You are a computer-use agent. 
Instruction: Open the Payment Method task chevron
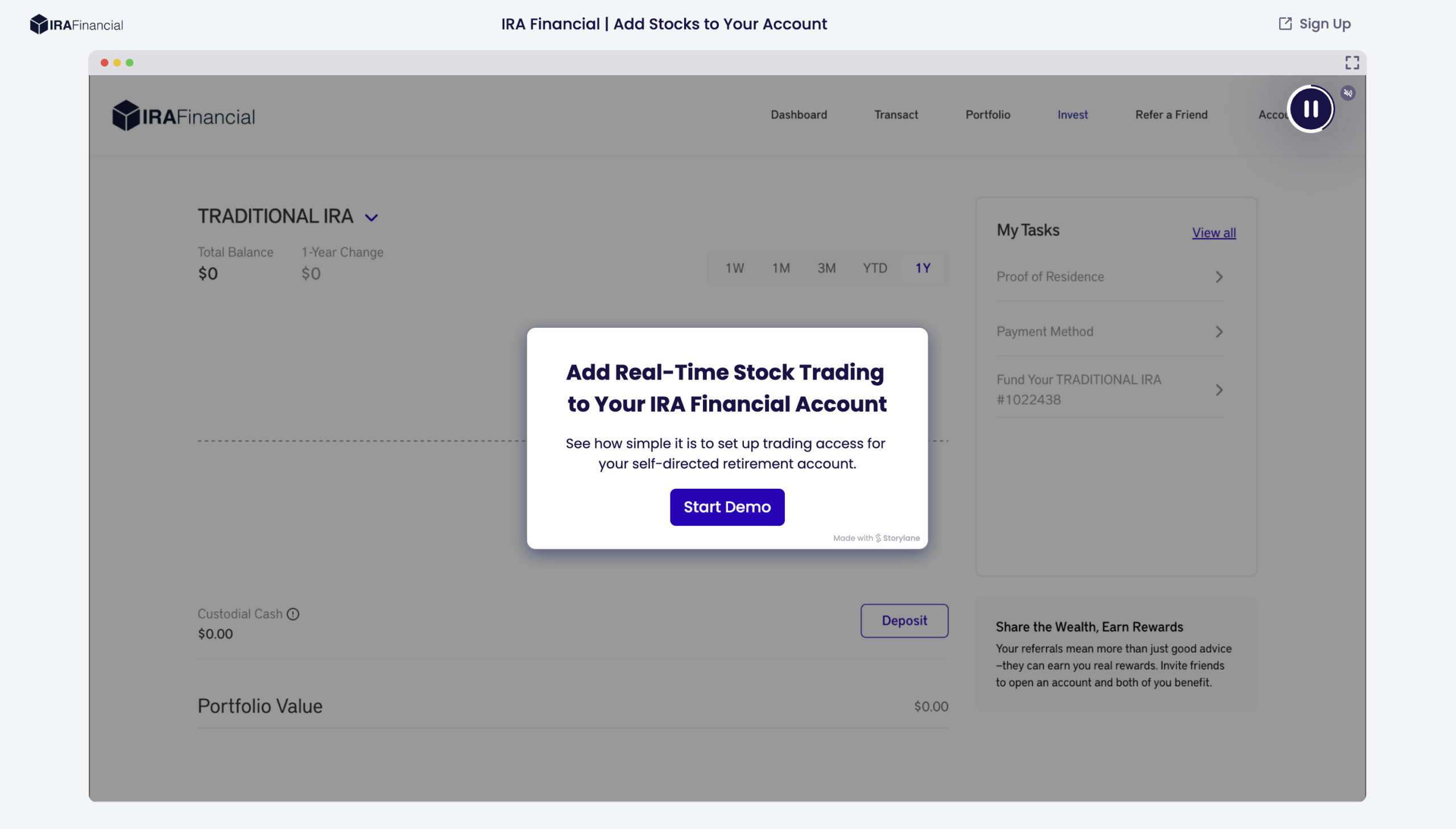pyautogui.click(x=1219, y=332)
